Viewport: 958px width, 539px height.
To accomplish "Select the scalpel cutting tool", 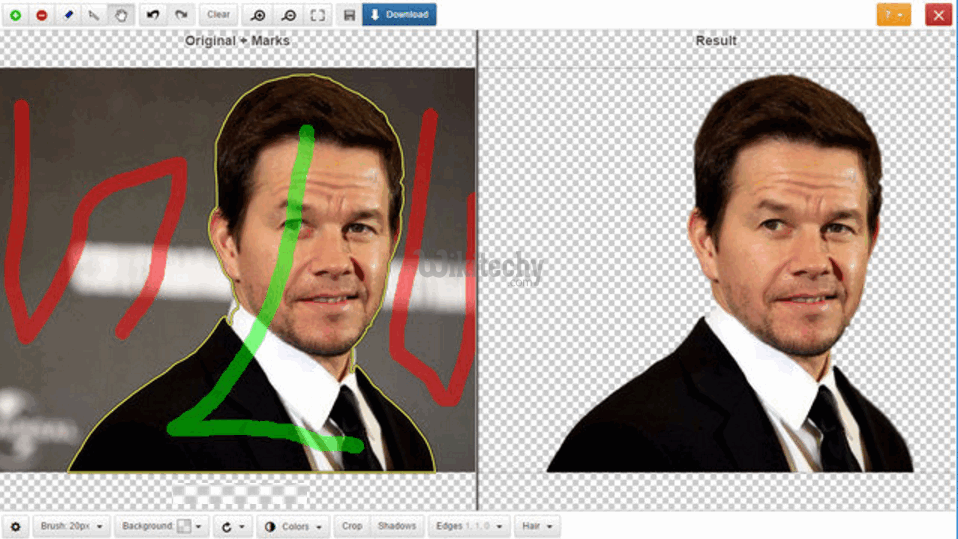I will pyautogui.click(x=94, y=15).
